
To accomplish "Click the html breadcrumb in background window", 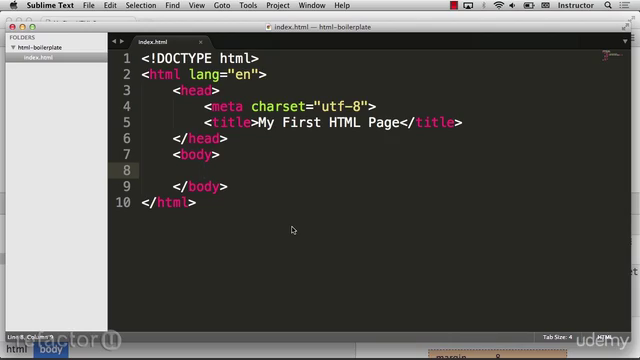I will coord(16,350).
